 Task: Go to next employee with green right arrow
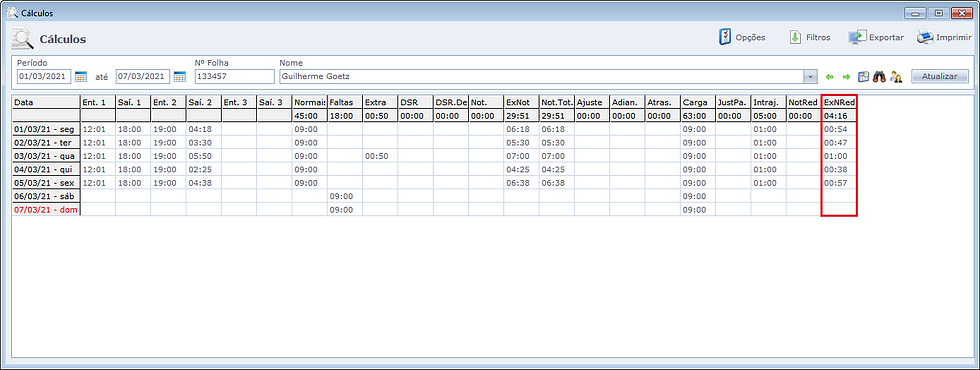[x=846, y=77]
